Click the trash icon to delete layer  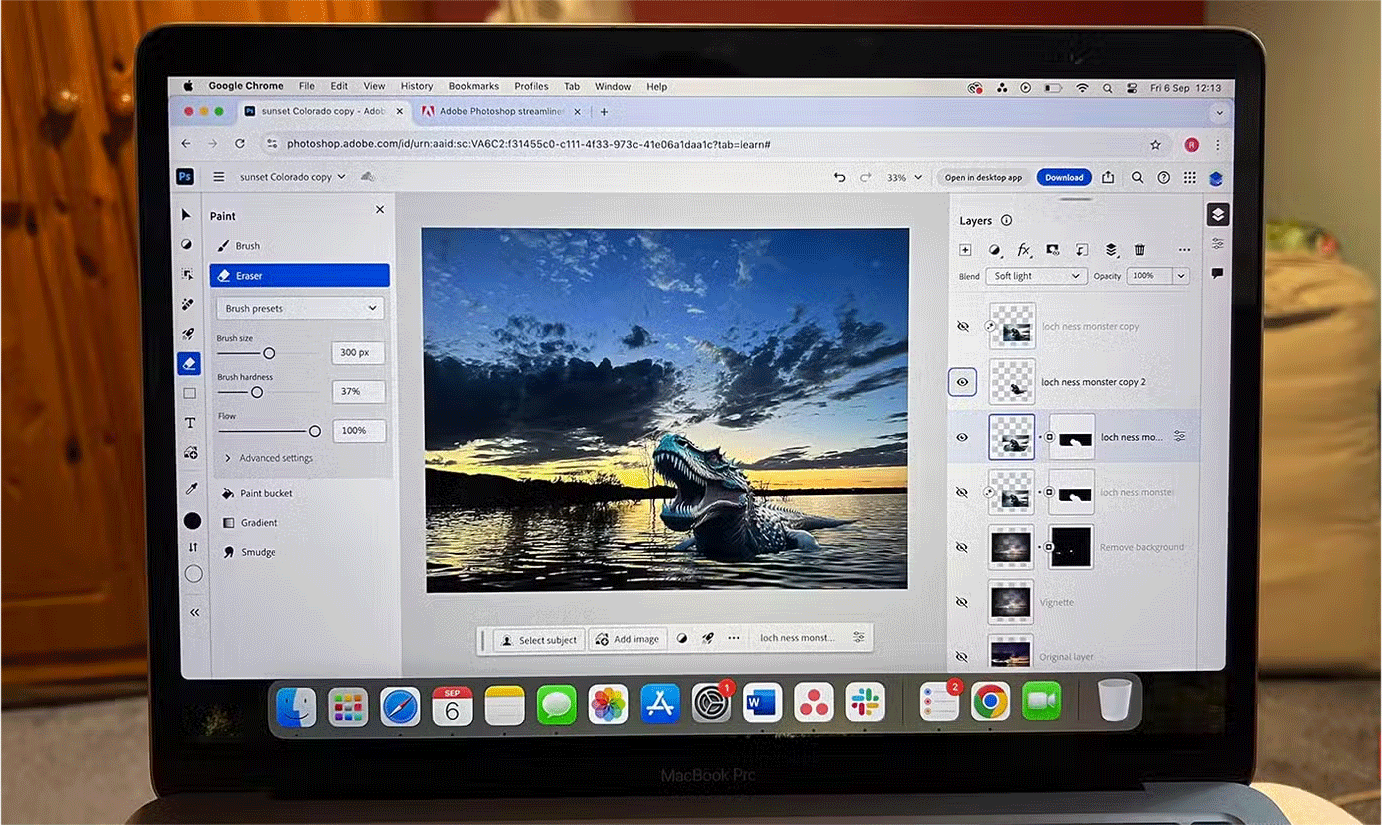pyautogui.click(x=1139, y=250)
